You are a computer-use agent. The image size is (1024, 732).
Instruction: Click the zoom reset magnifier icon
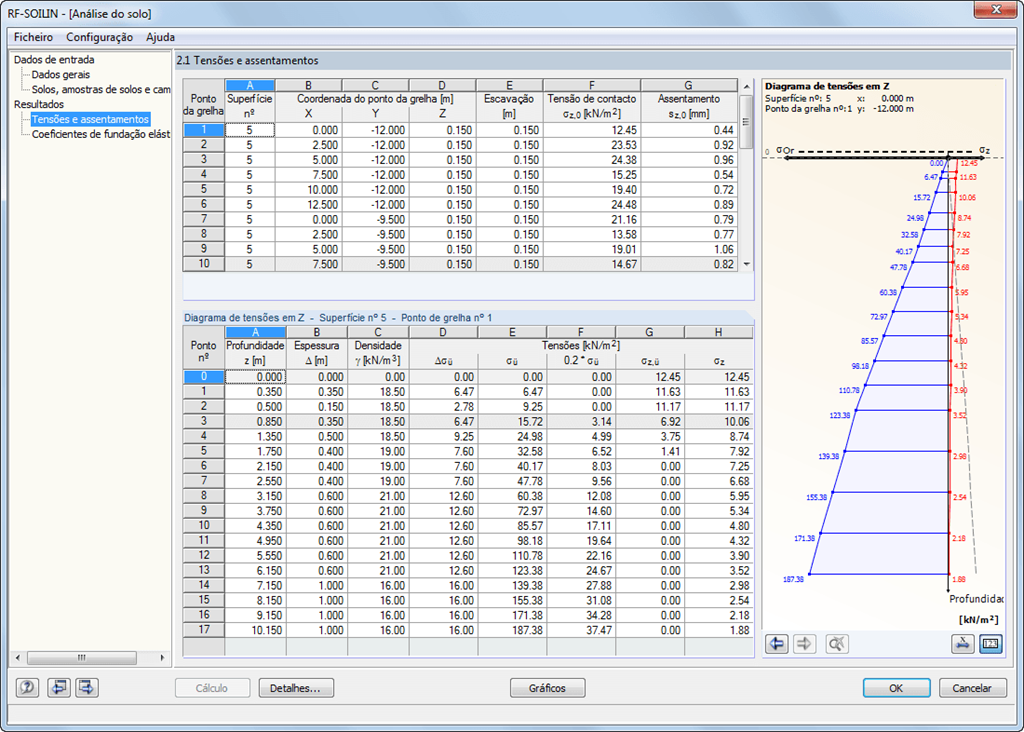tap(836, 644)
